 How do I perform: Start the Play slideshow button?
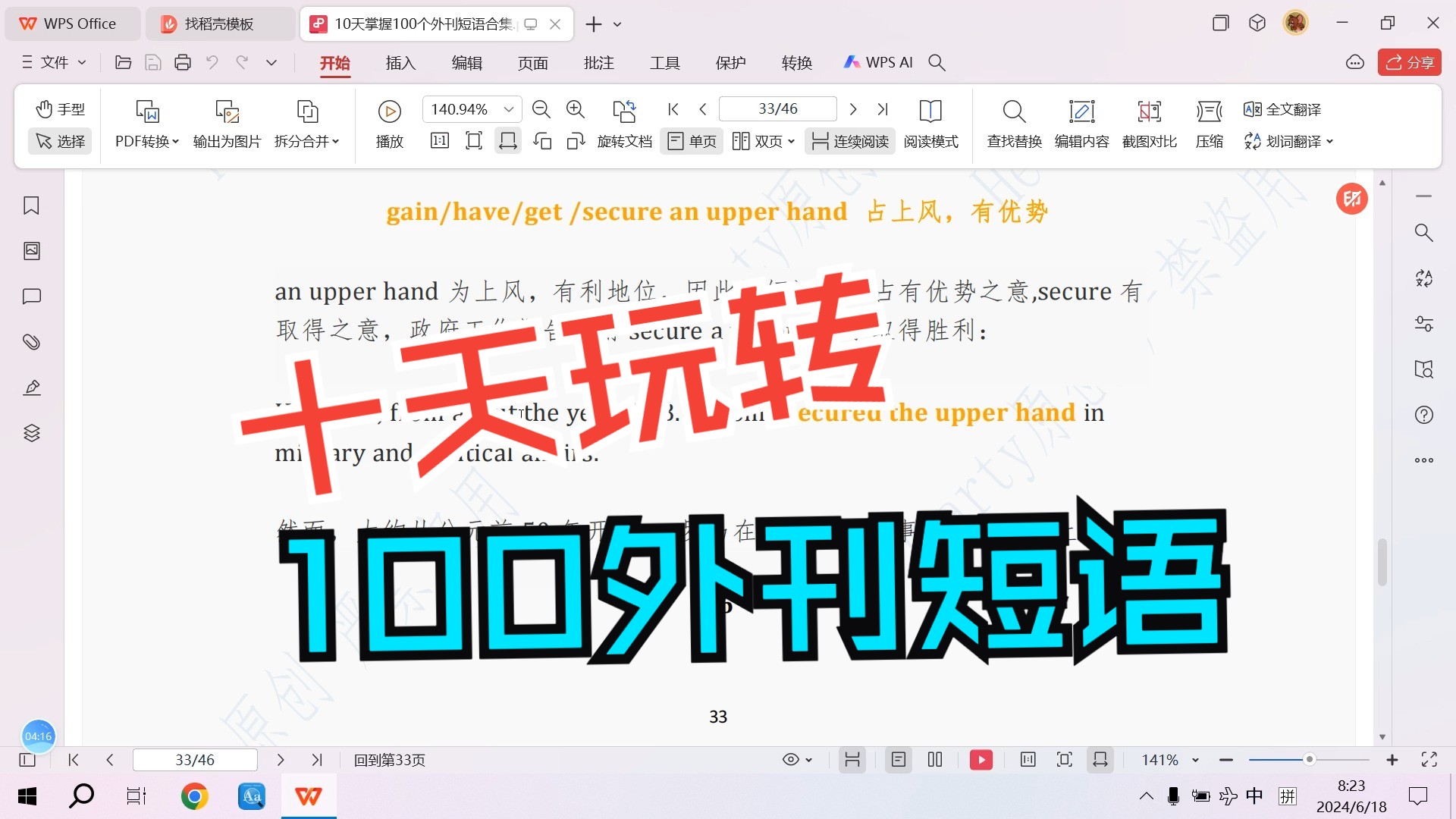tap(390, 124)
